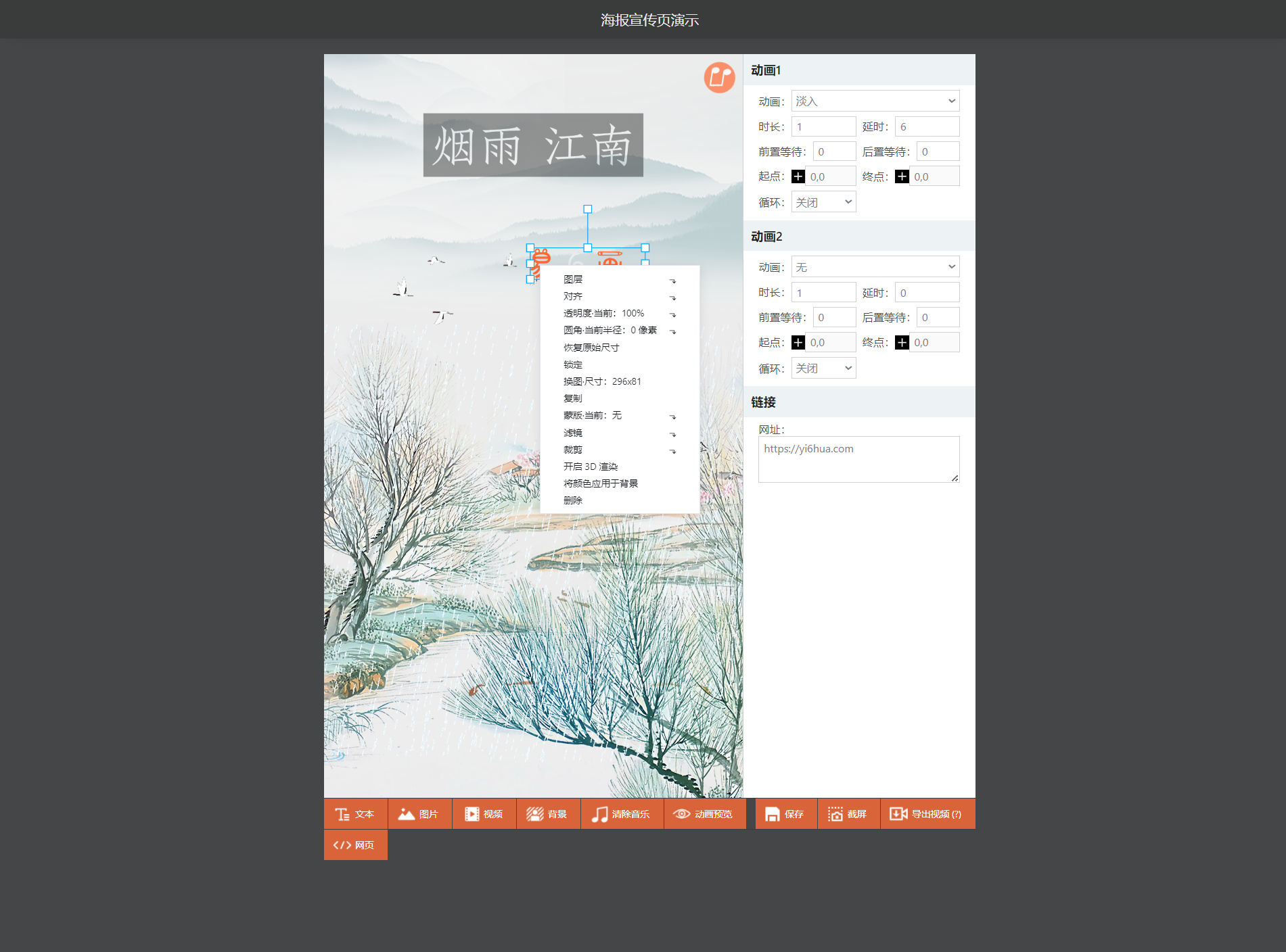Open the 网页 code button
Viewport: 1286px width, 952px height.
pos(355,845)
